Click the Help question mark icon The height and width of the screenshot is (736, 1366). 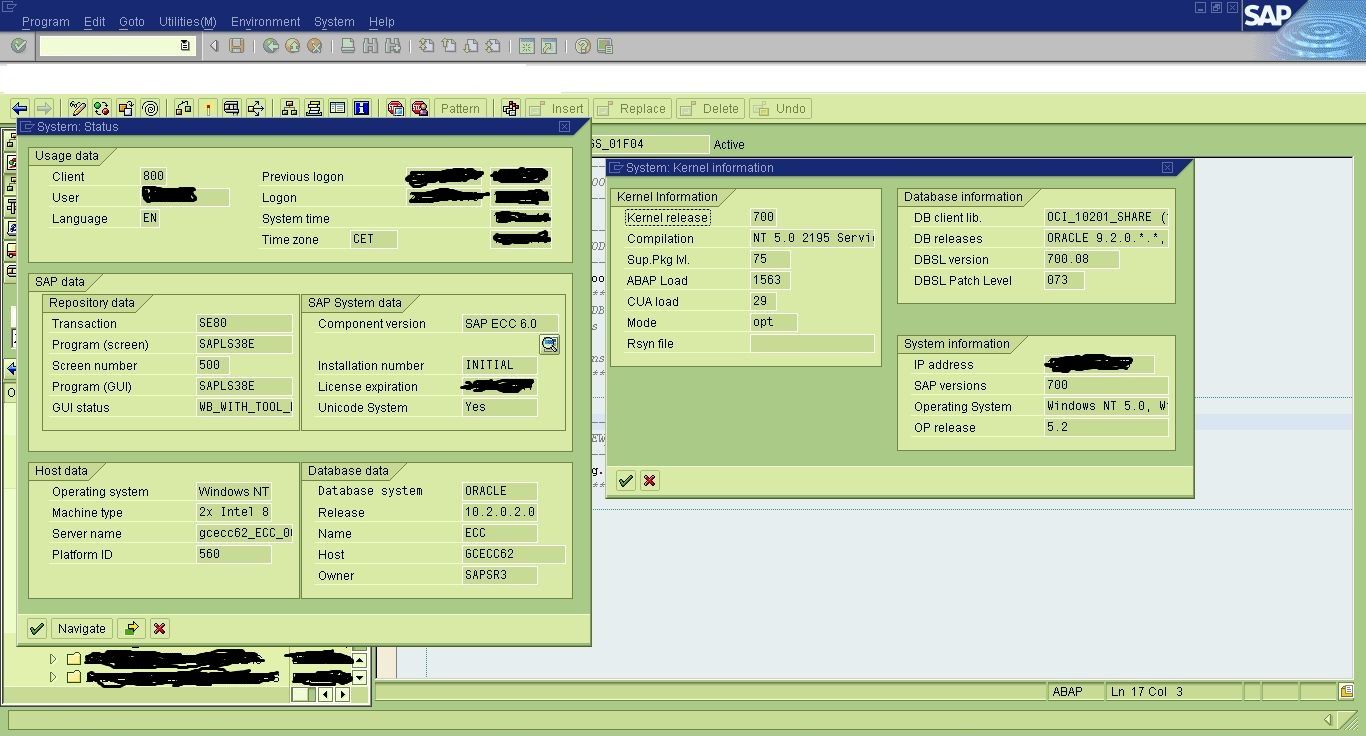[x=583, y=46]
